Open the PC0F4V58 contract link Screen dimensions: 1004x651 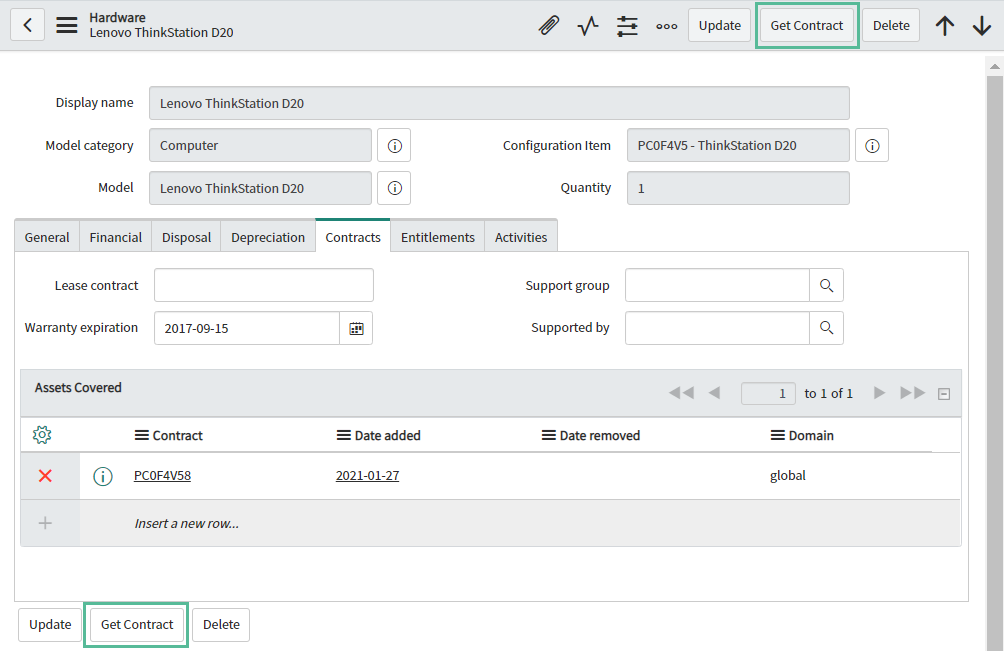tap(163, 476)
